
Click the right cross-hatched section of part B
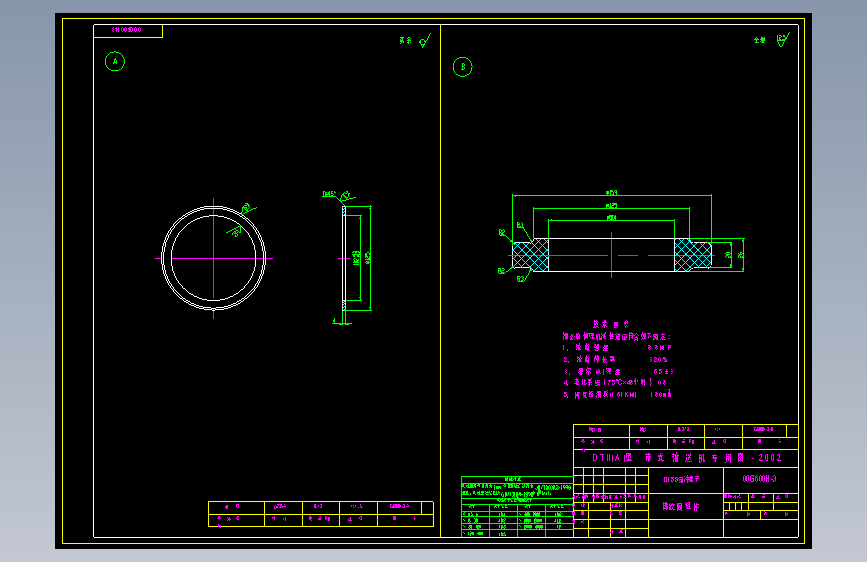click(x=693, y=255)
